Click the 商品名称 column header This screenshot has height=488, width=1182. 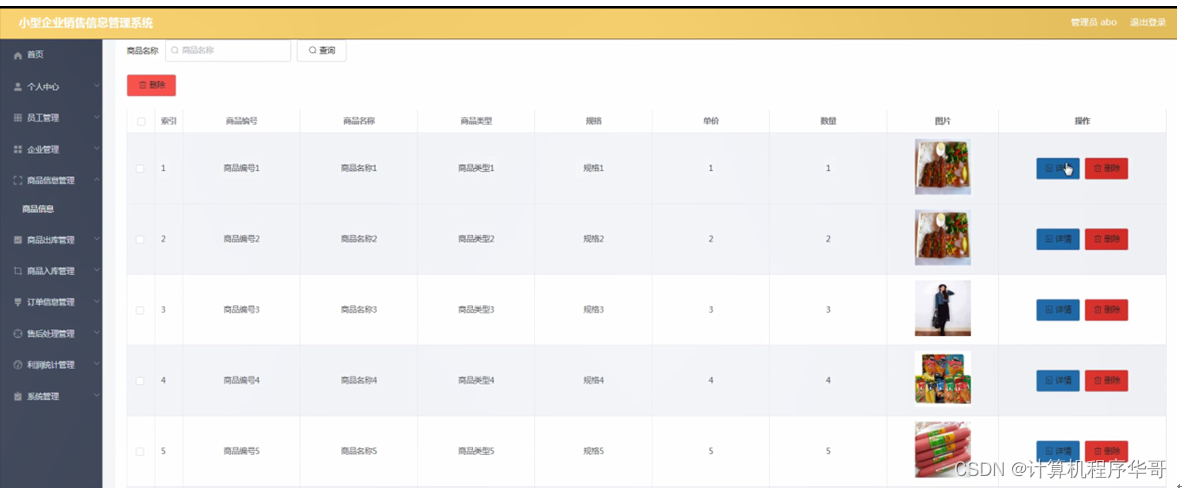(359, 121)
